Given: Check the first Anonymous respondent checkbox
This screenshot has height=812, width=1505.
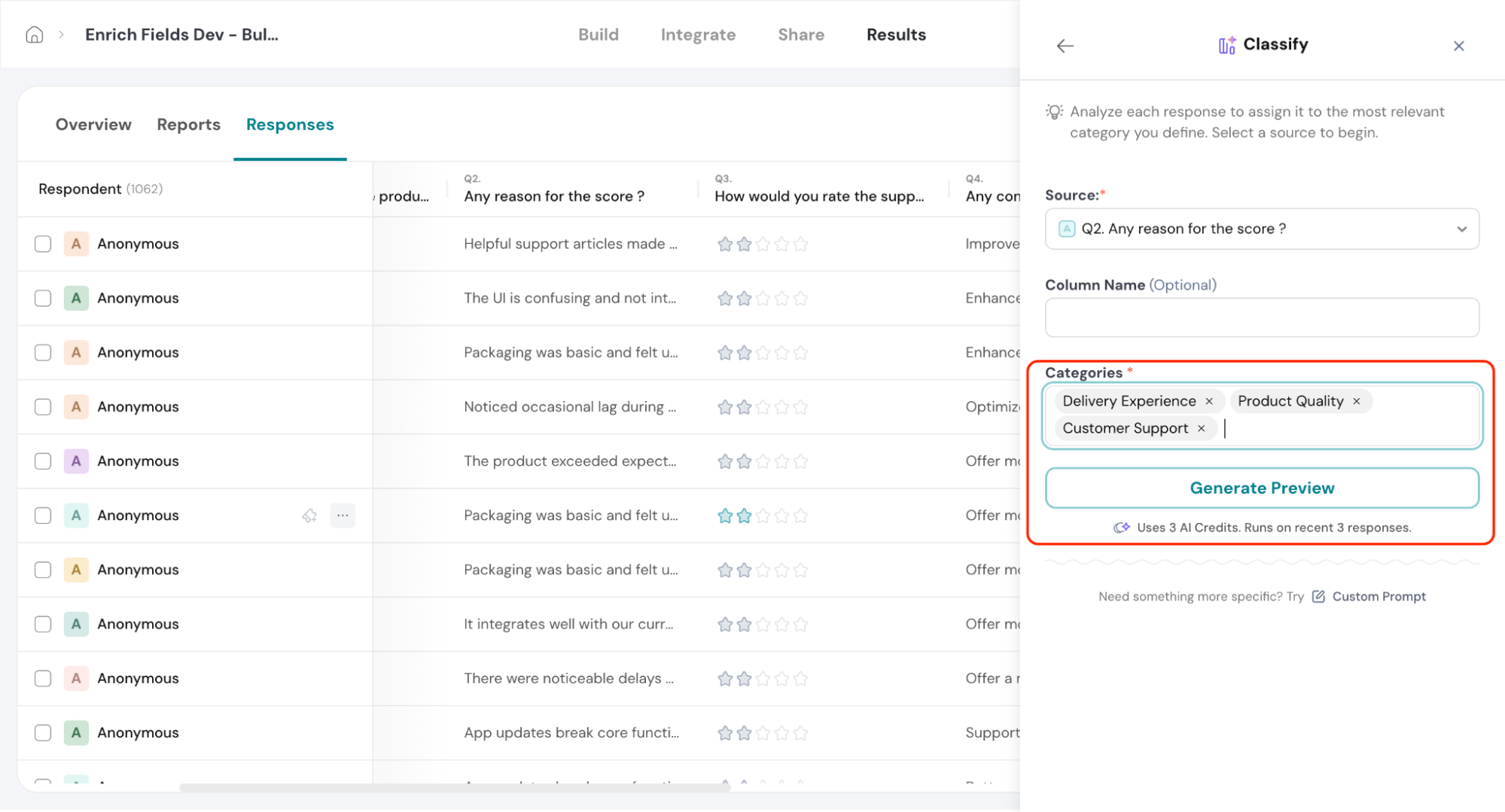Looking at the screenshot, I should tap(43, 244).
